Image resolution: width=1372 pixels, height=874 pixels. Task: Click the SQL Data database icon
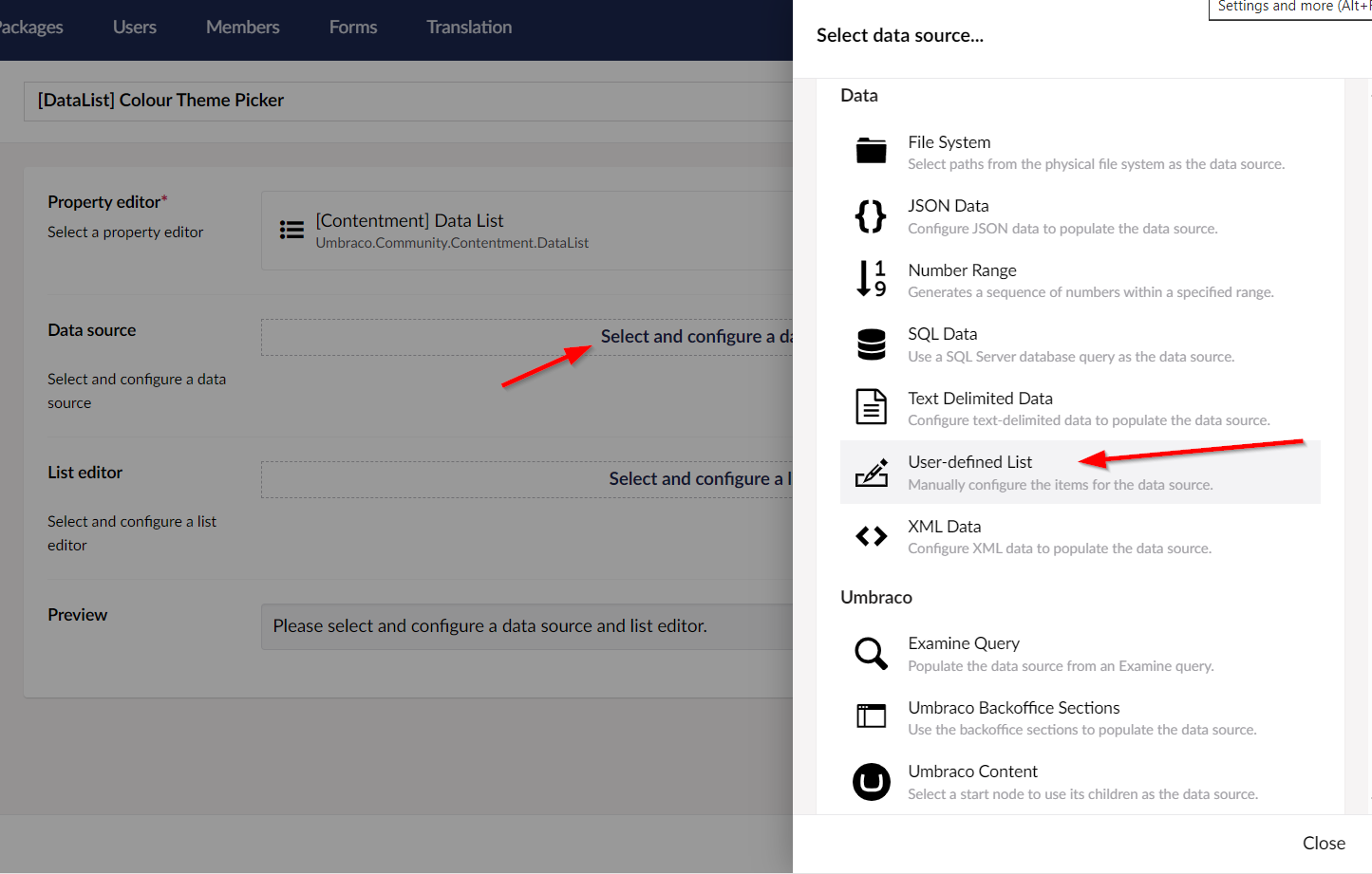coord(871,344)
